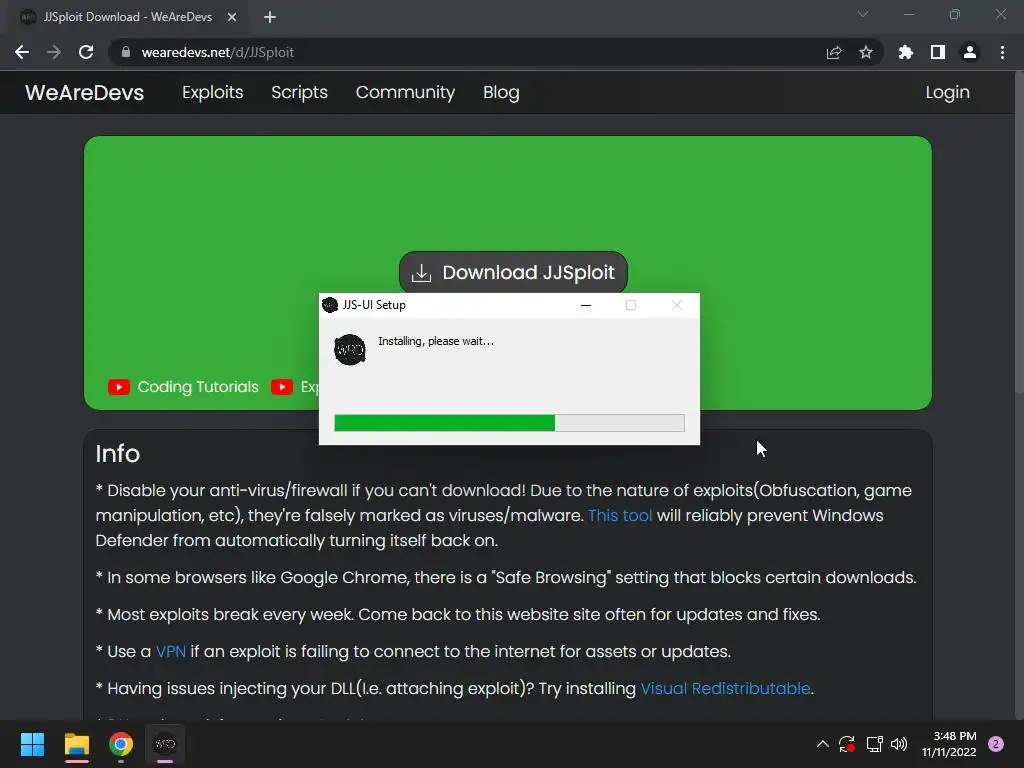Open the Blog menu item
Screen dimensions: 1024x768
tap(501, 93)
